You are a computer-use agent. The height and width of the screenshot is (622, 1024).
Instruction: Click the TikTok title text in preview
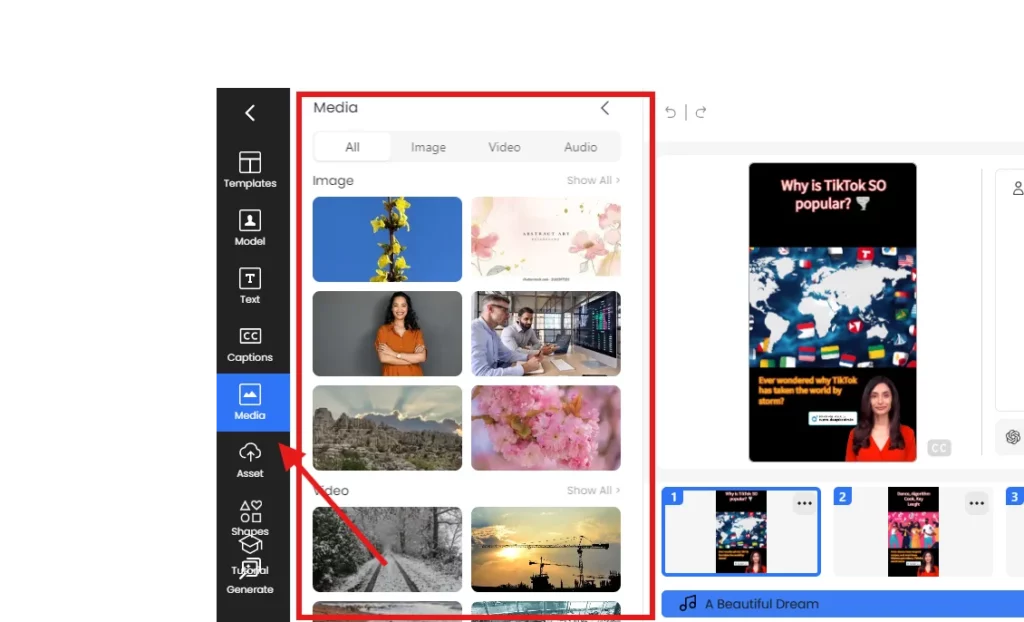[833, 195]
